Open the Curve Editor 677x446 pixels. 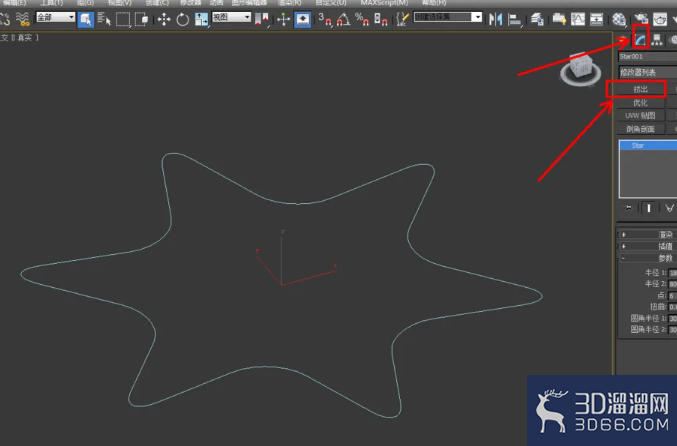tap(578, 19)
